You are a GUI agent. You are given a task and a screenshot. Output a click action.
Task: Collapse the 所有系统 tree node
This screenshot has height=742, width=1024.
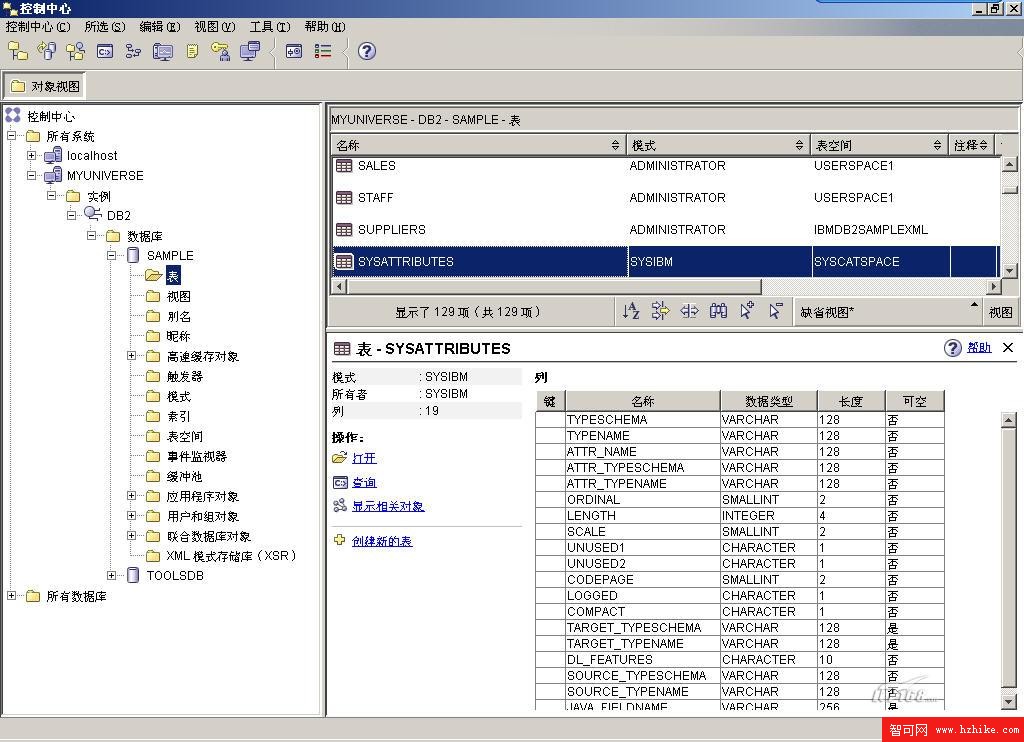(x=12, y=136)
